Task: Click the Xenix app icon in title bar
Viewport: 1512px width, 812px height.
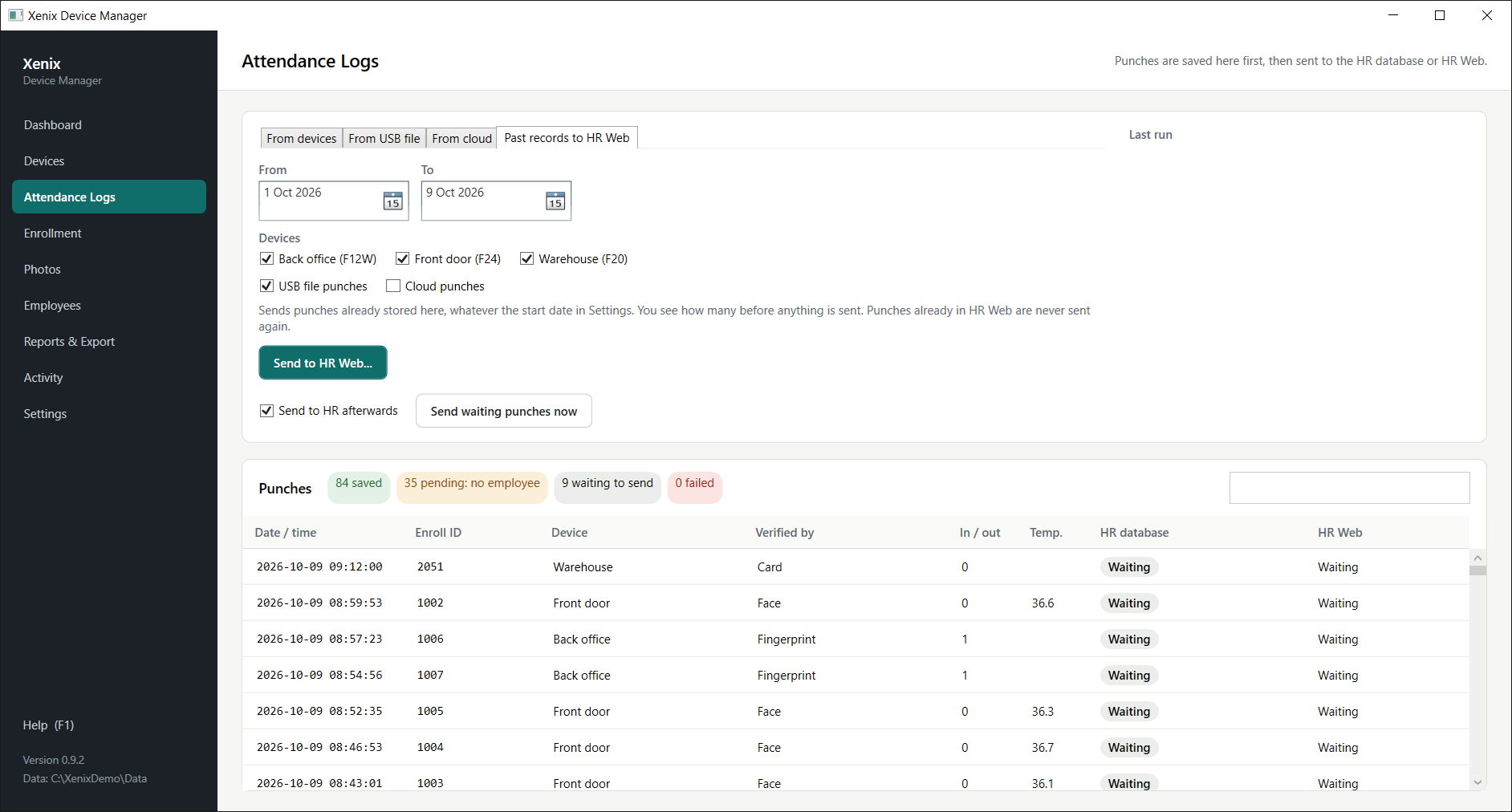Action: (15, 15)
